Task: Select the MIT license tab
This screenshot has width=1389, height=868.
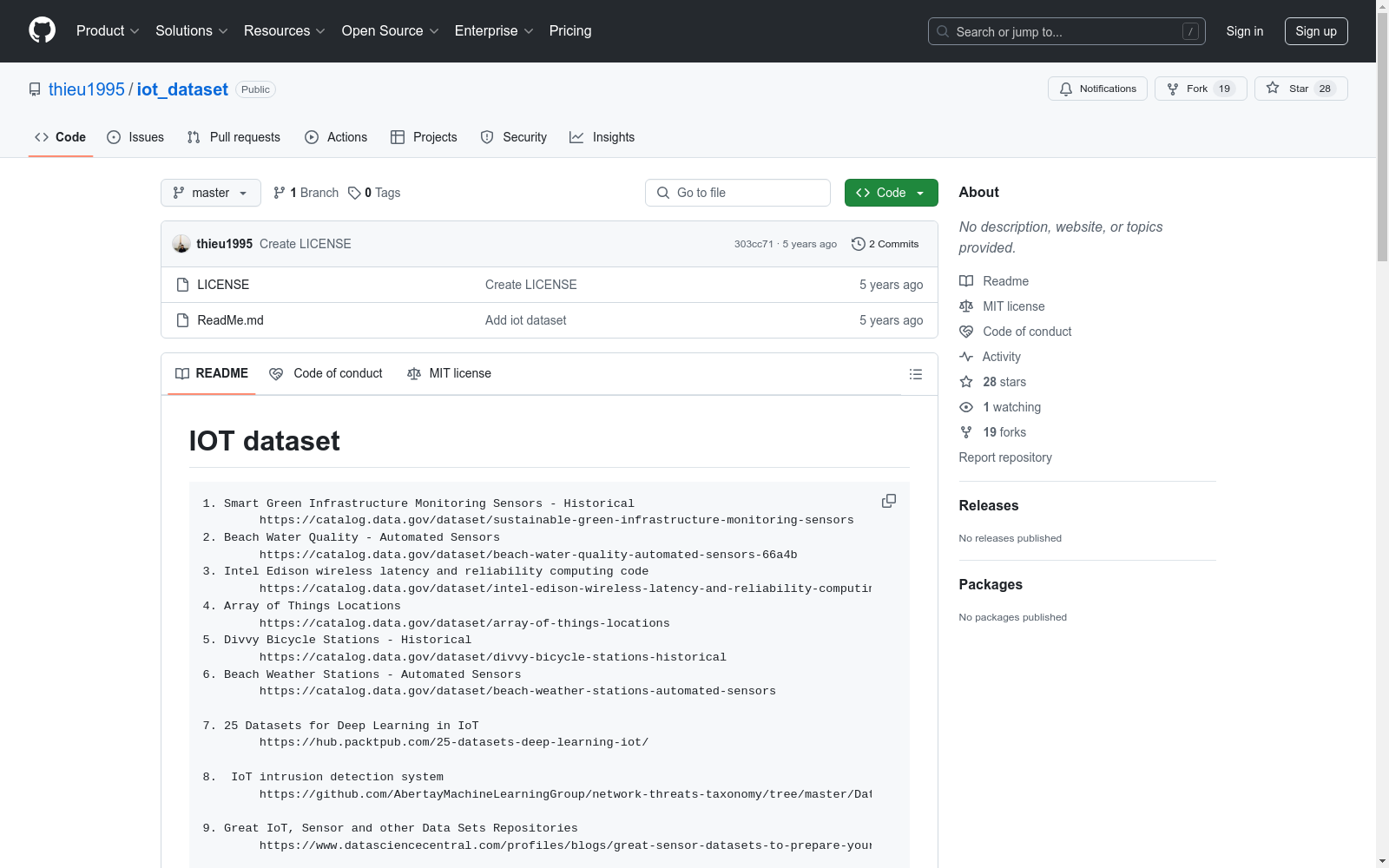Action: point(449,373)
